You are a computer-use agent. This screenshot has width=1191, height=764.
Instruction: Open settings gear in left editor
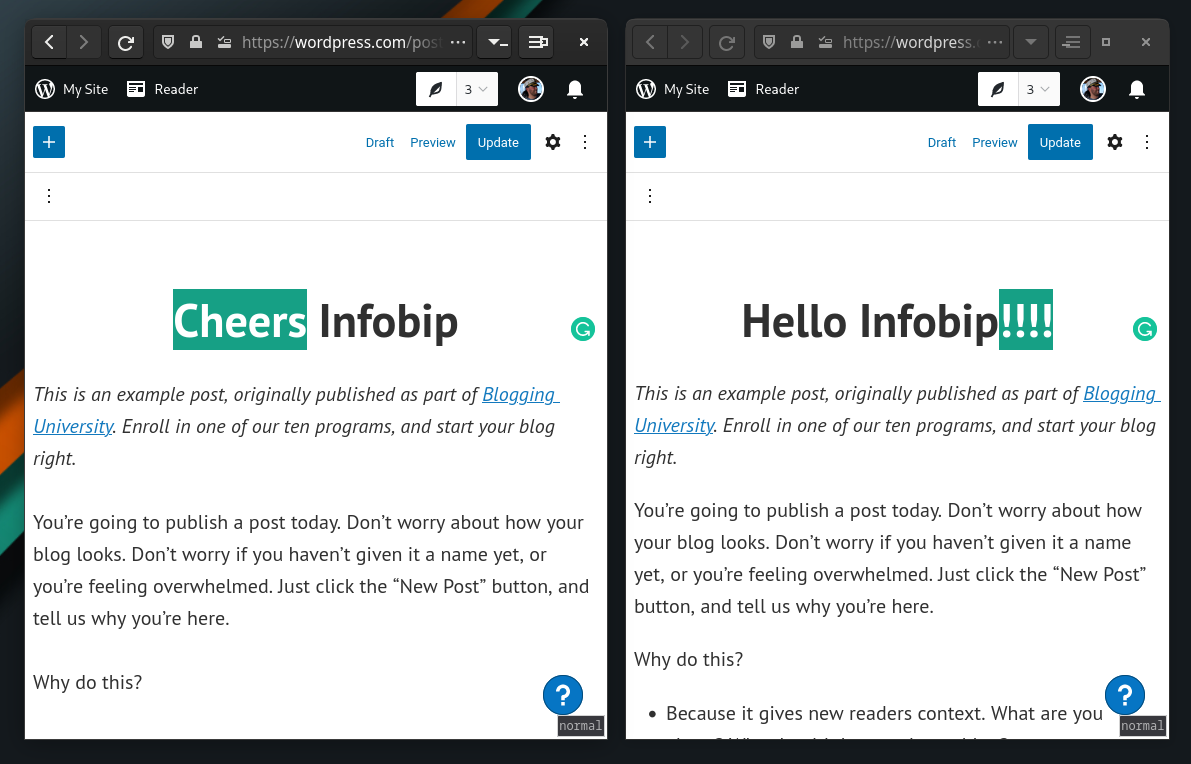(553, 142)
